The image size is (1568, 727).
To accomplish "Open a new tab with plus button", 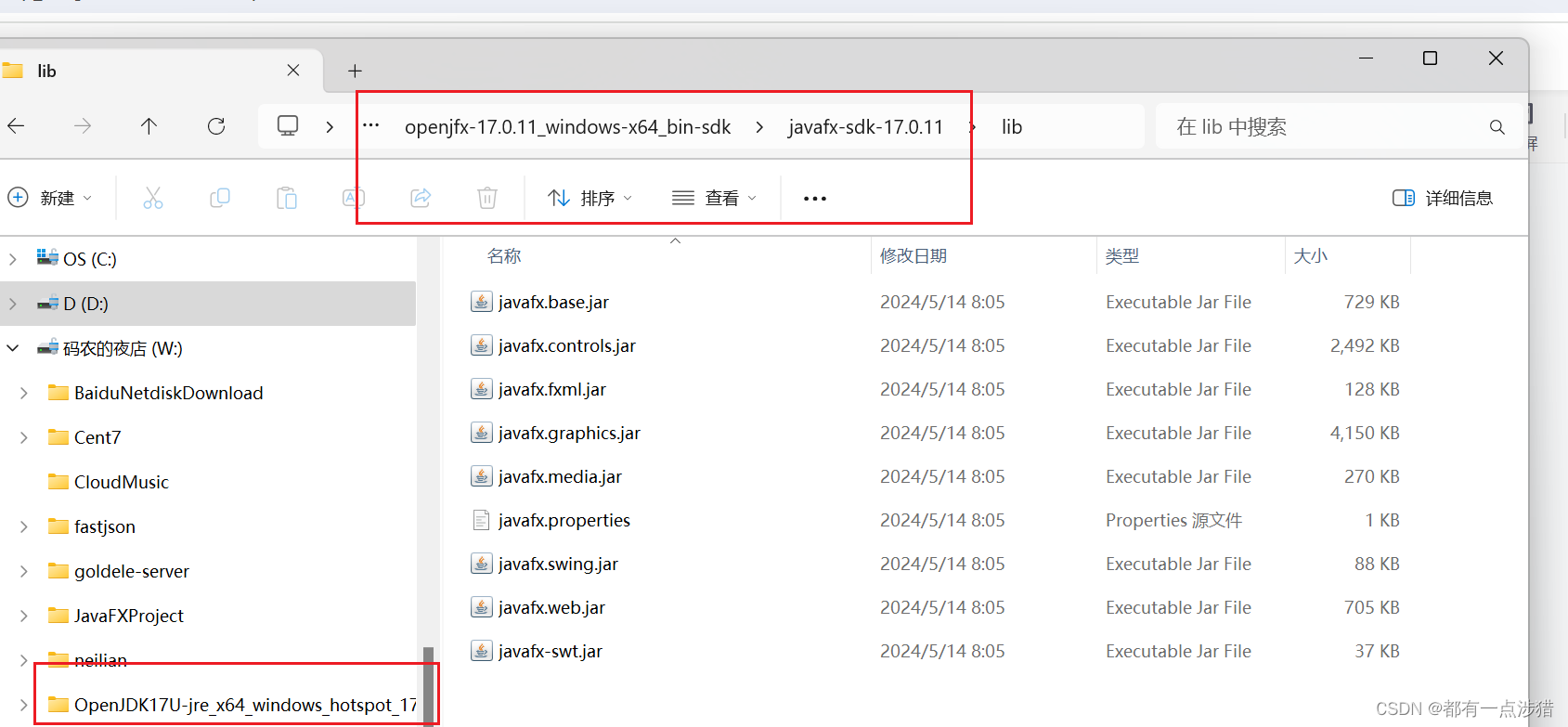I will click(355, 71).
